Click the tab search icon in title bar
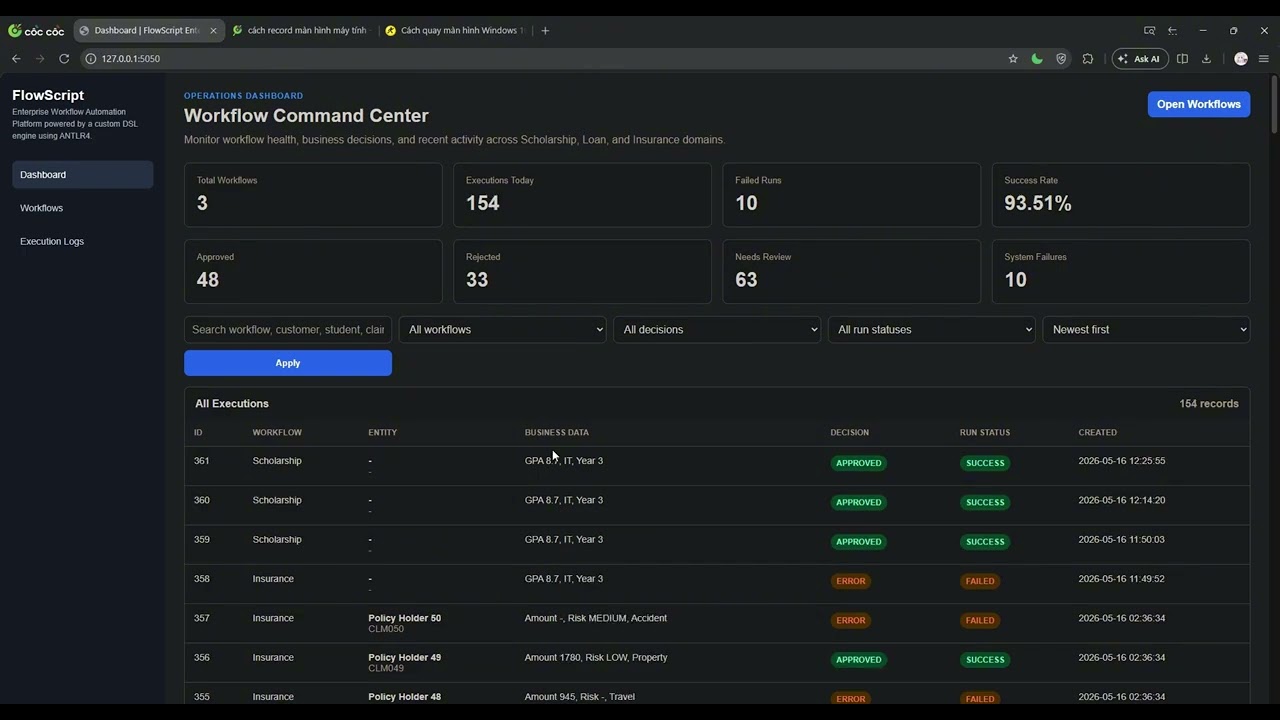Image resolution: width=1280 pixels, height=720 pixels. [1149, 30]
